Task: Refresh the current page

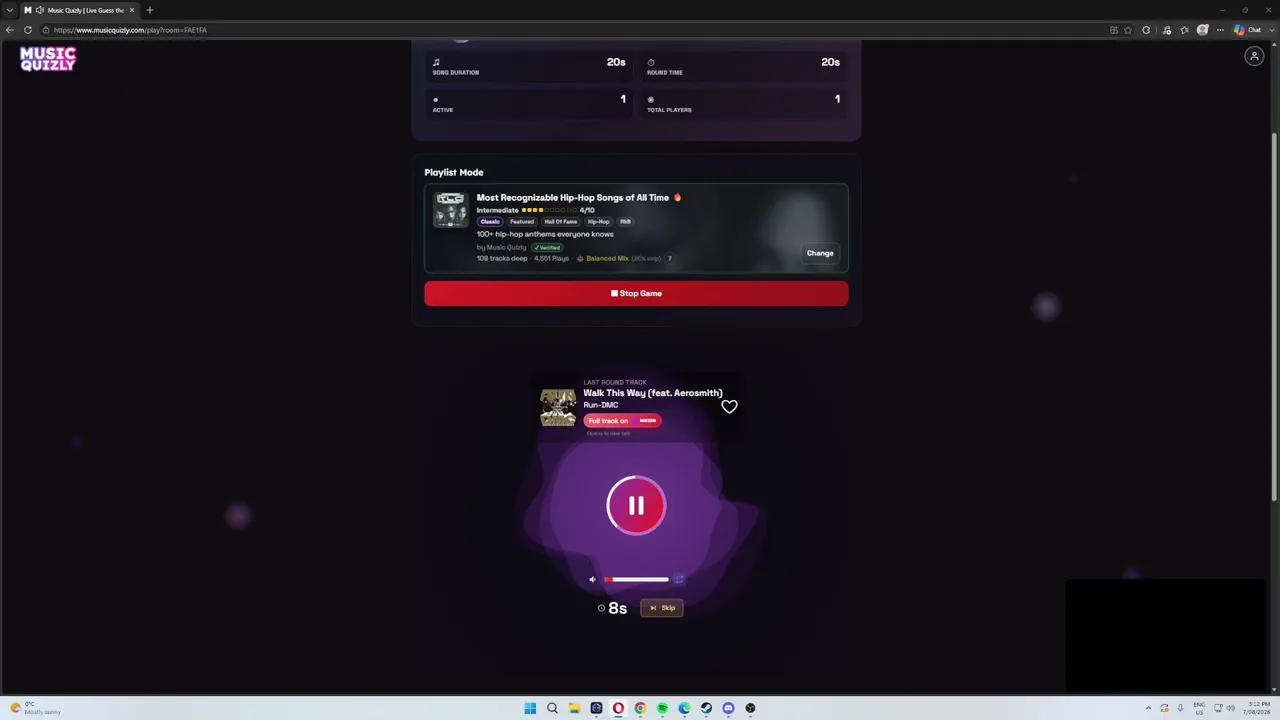Action: tap(28, 30)
